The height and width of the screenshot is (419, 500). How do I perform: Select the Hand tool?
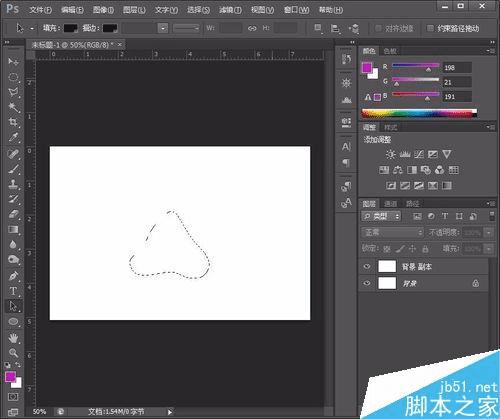(13, 338)
